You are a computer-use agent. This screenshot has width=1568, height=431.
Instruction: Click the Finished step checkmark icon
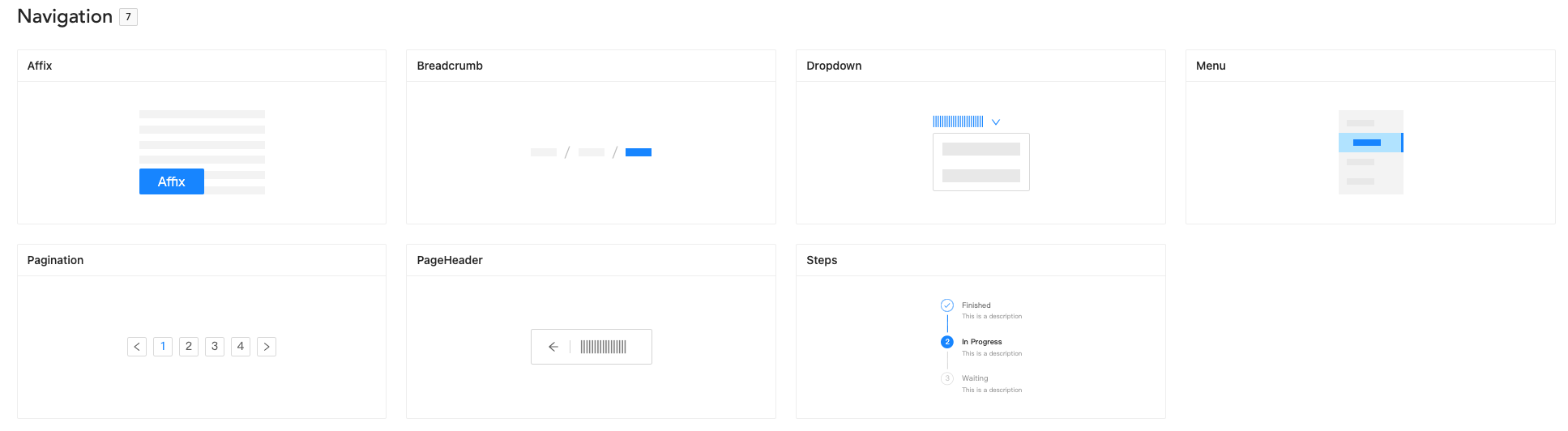tap(947, 305)
